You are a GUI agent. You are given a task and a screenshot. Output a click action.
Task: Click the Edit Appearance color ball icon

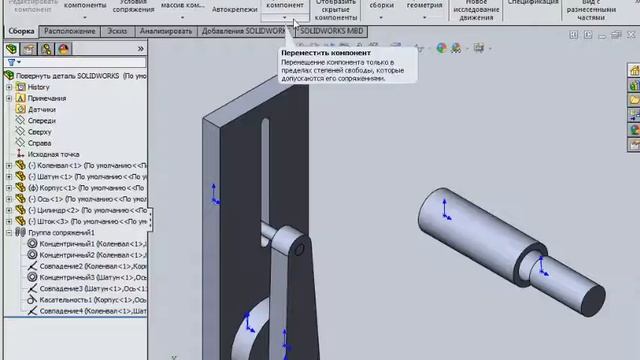(441, 48)
